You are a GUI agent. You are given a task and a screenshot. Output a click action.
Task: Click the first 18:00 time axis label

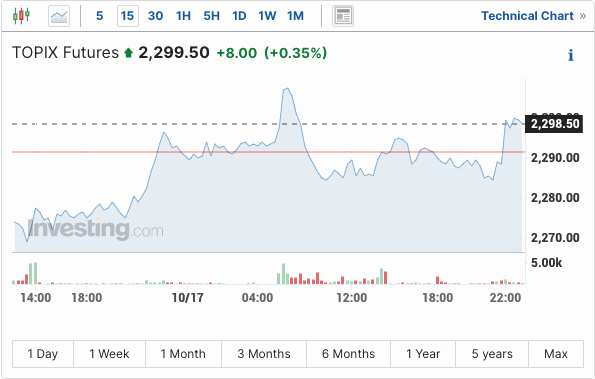click(x=87, y=298)
